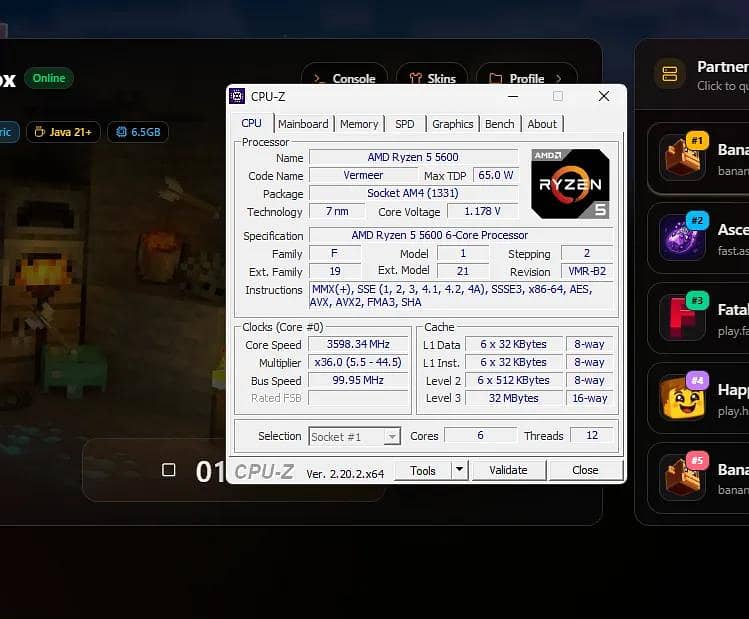Click the Instructions list text
Viewport: 749px width, 619px height.
click(461, 296)
